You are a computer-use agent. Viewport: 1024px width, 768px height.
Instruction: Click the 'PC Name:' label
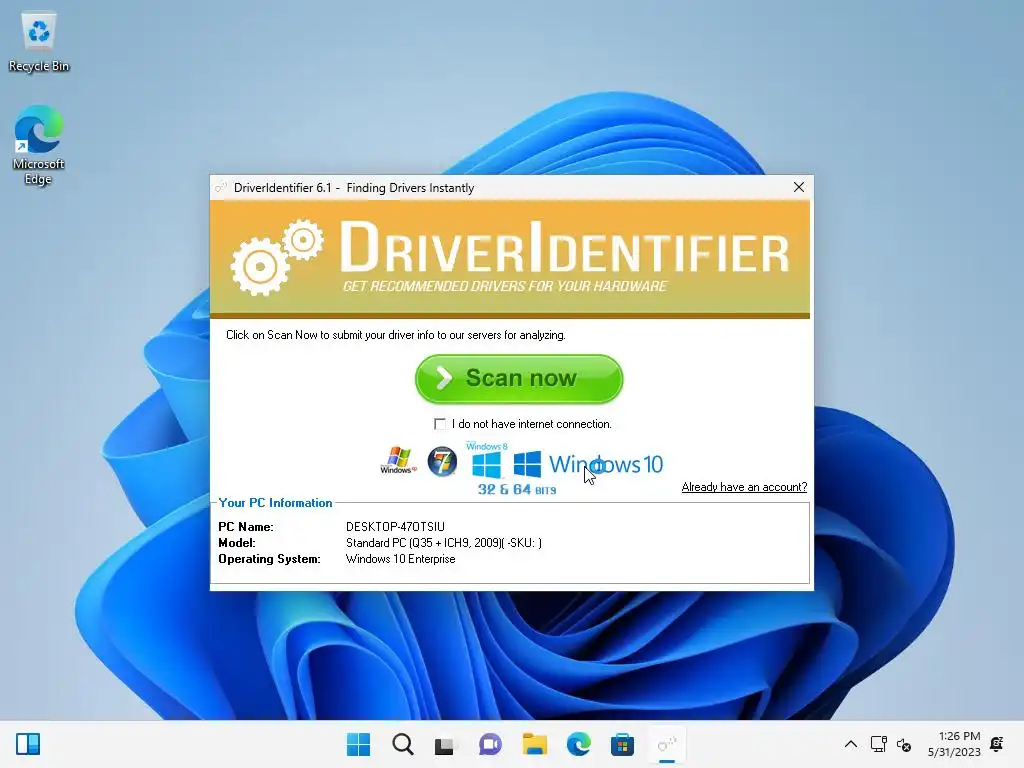246,527
